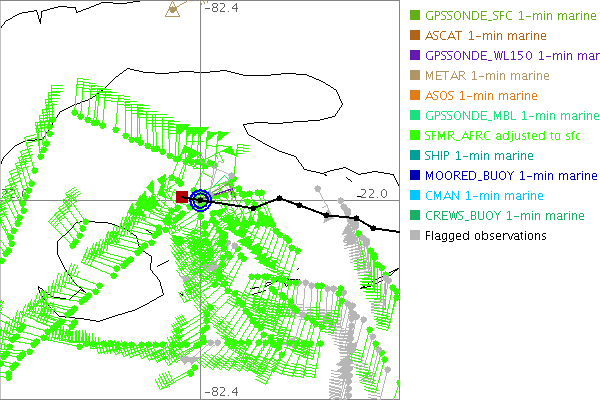Click the SHIP teal legend square
This screenshot has height=400, width=600.
pos(415,156)
